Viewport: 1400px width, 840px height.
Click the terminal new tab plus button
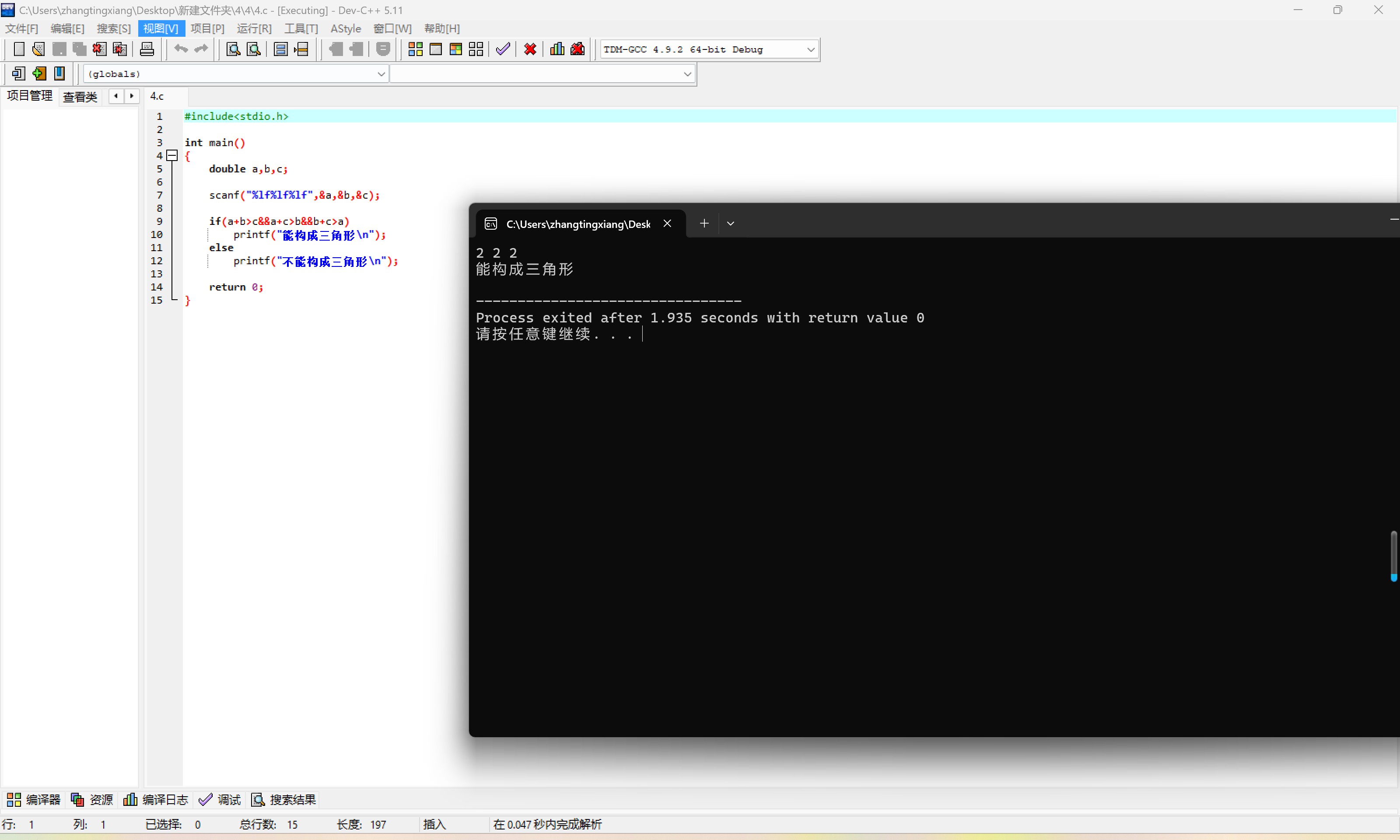click(704, 224)
